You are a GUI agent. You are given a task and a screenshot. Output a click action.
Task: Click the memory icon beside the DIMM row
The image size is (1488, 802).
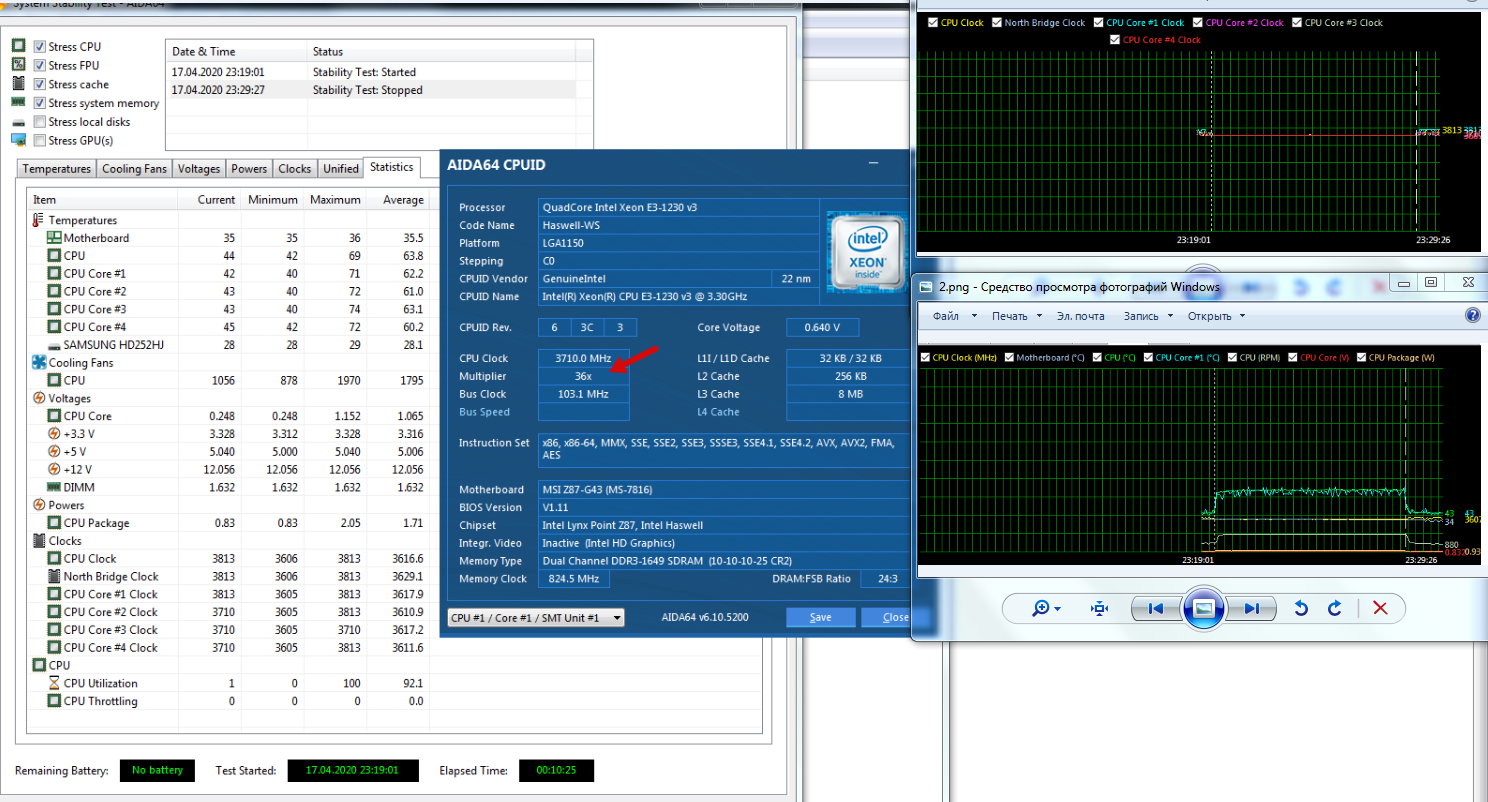click(54, 487)
